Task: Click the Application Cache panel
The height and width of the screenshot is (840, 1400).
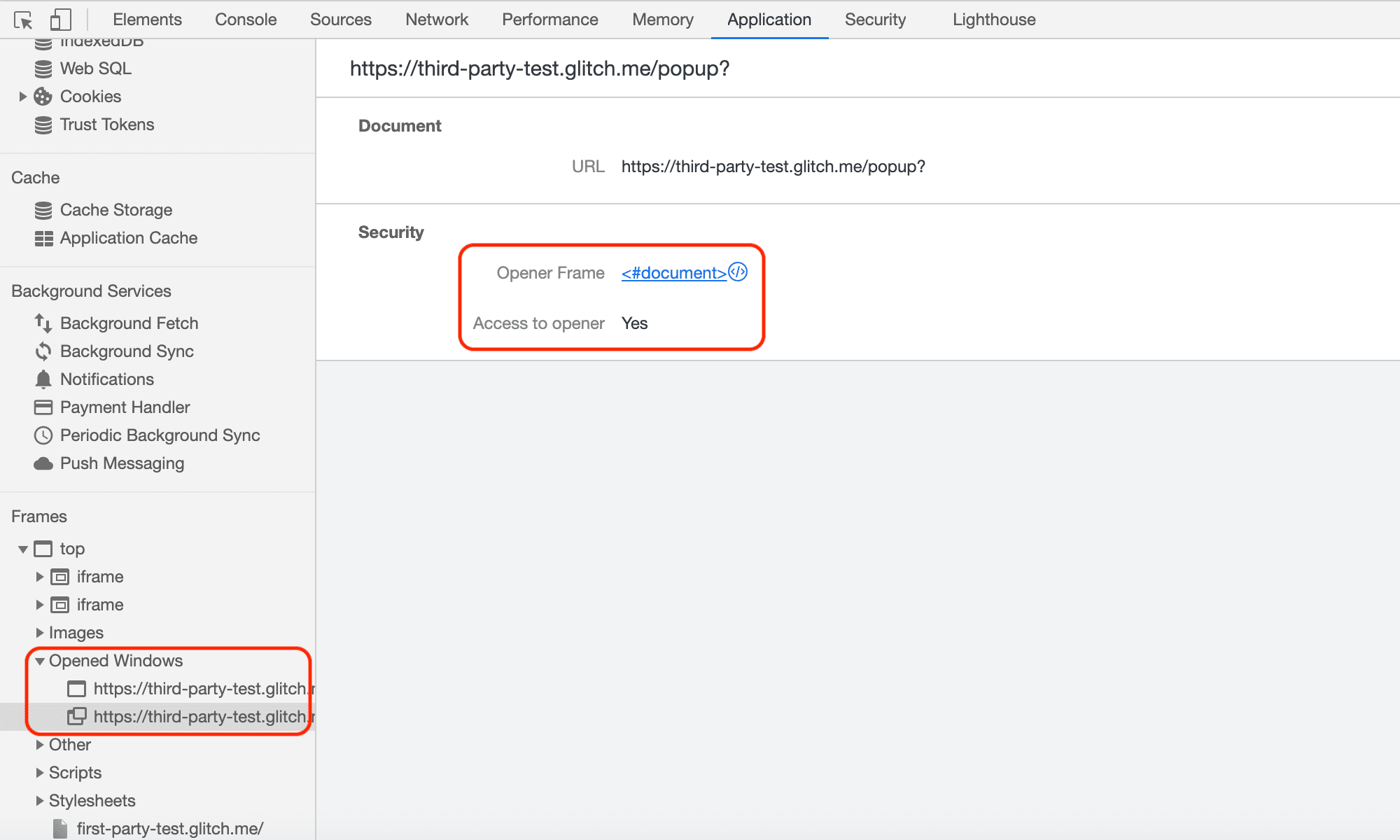Action: point(127,239)
